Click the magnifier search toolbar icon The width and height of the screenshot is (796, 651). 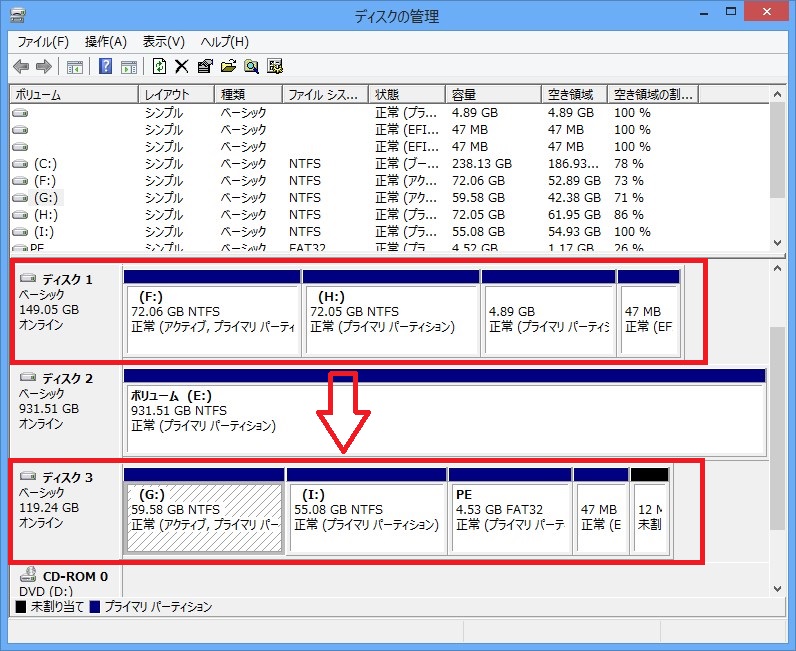[x=251, y=67]
